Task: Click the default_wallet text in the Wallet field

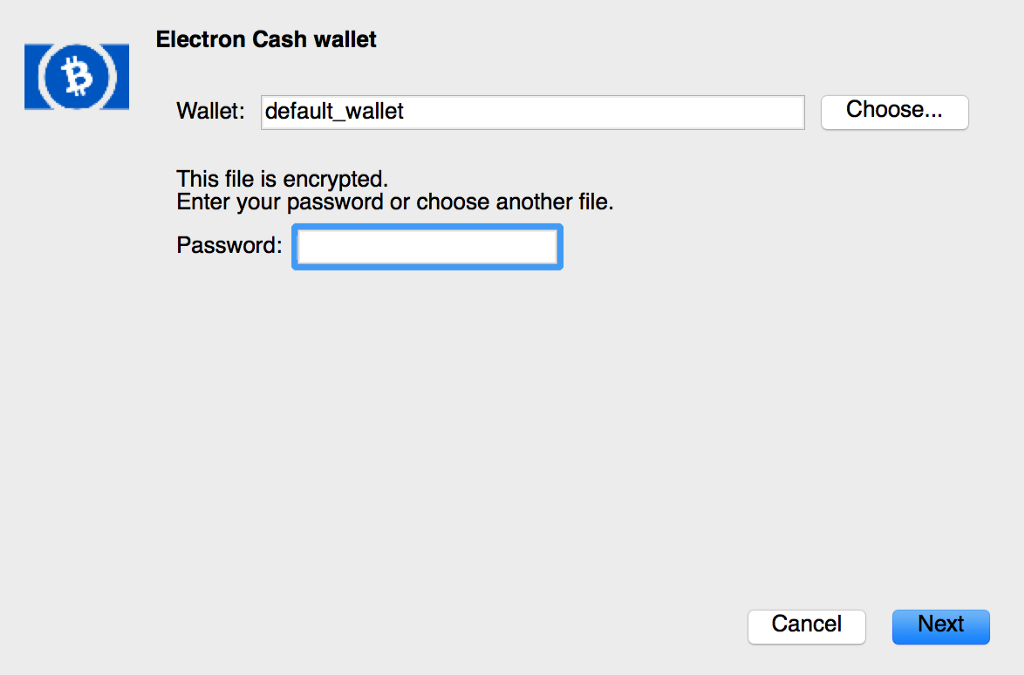Action: tap(334, 112)
